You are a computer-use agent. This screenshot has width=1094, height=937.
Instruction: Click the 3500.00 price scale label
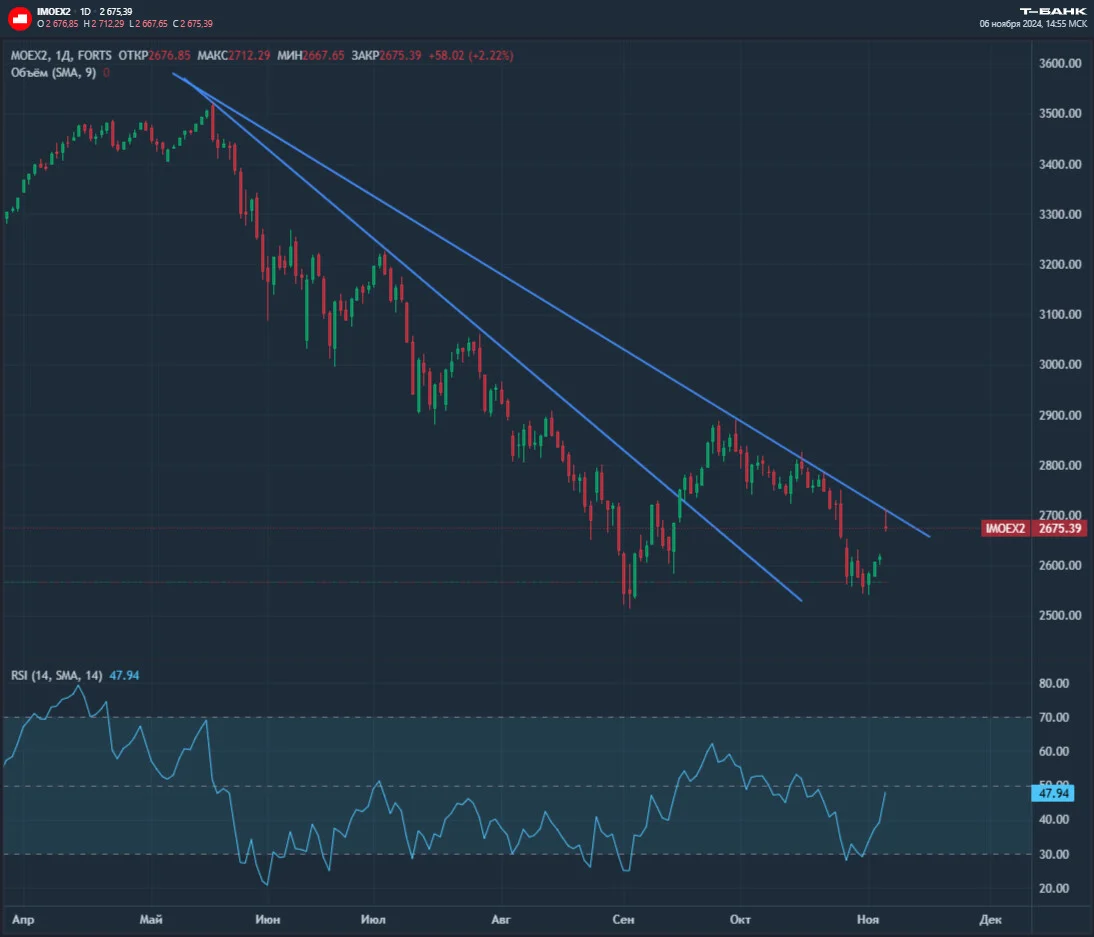click(1060, 114)
